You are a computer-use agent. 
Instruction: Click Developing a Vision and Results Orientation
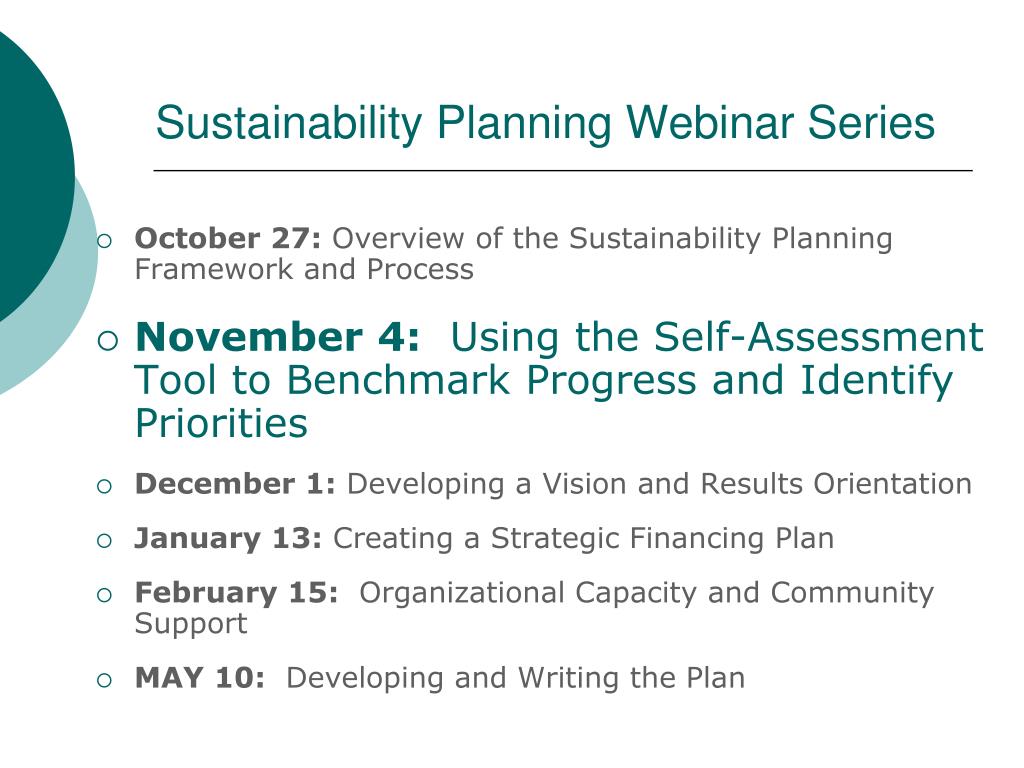pos(660,485)
